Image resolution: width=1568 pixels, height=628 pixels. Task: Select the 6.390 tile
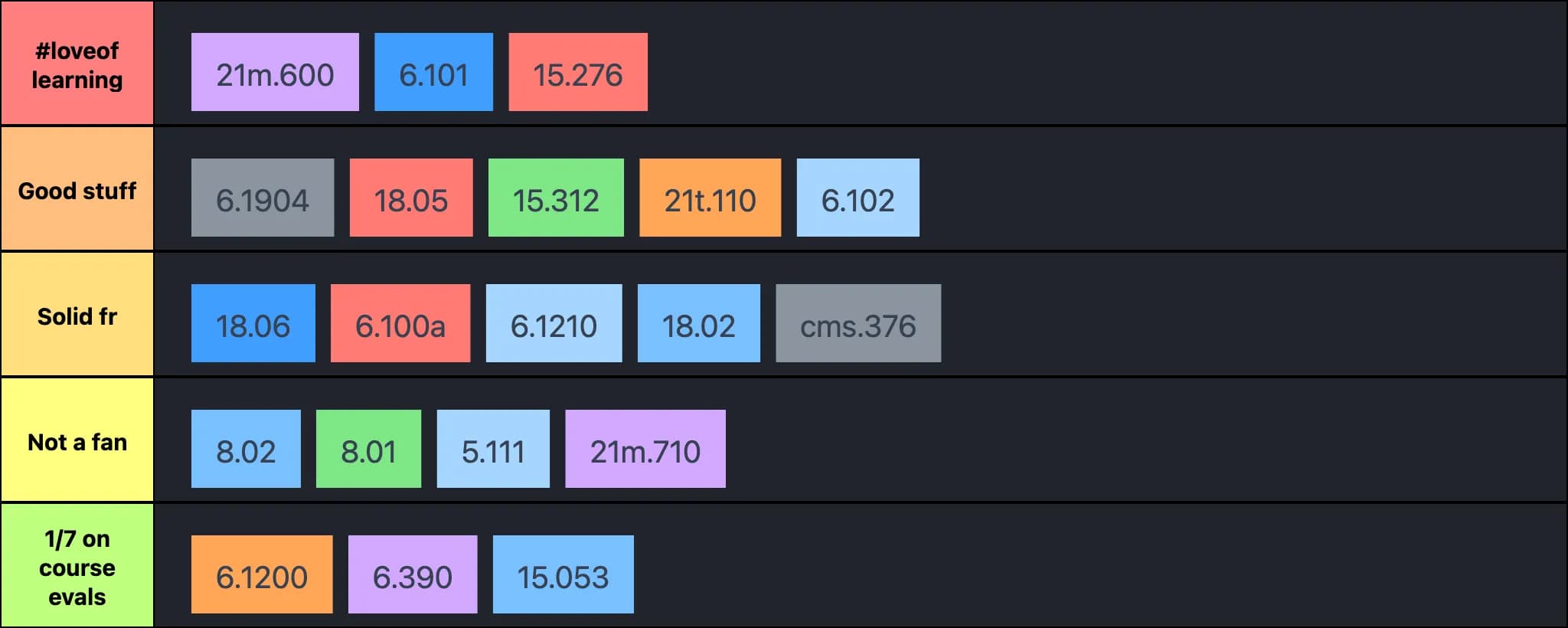coord(413,574)
